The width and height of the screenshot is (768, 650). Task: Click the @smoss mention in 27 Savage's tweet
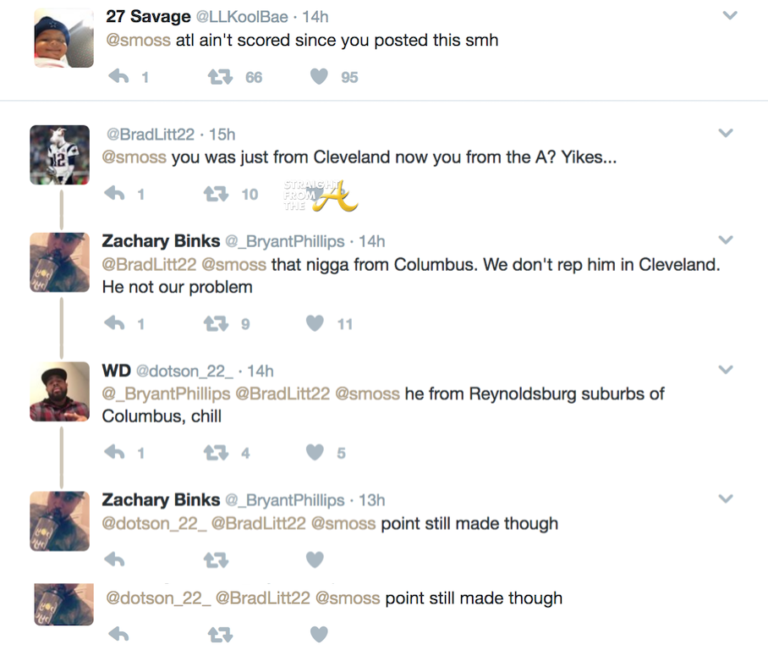pyautogui.click(x=138, y=41)
